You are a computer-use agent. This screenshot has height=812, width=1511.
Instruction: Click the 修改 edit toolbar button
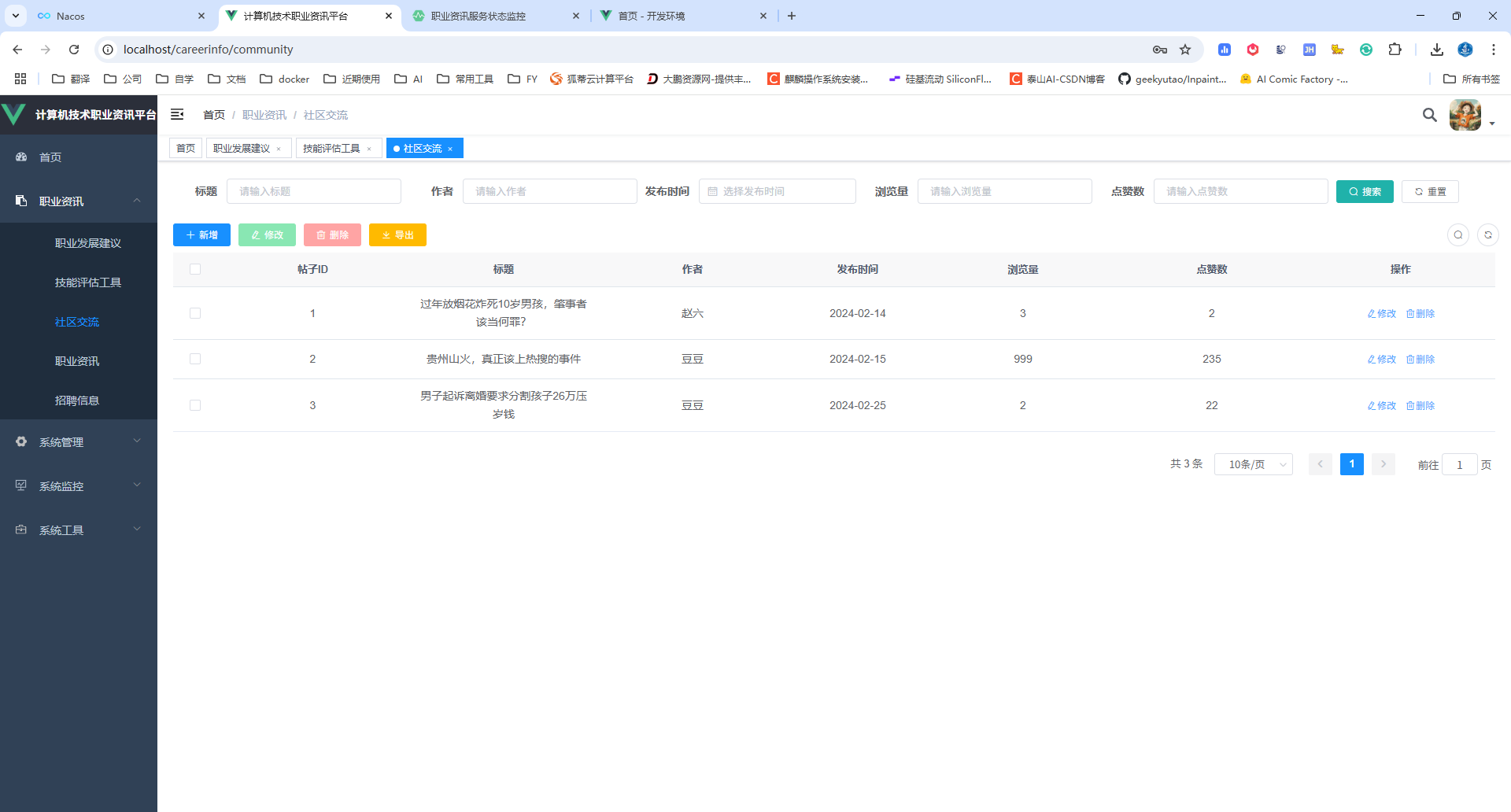[267, 234]
